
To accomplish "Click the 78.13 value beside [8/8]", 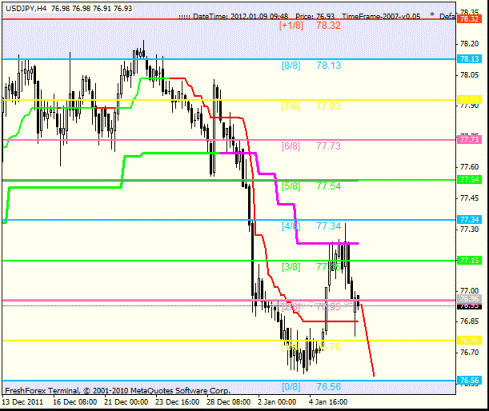I will coord(329,66).
